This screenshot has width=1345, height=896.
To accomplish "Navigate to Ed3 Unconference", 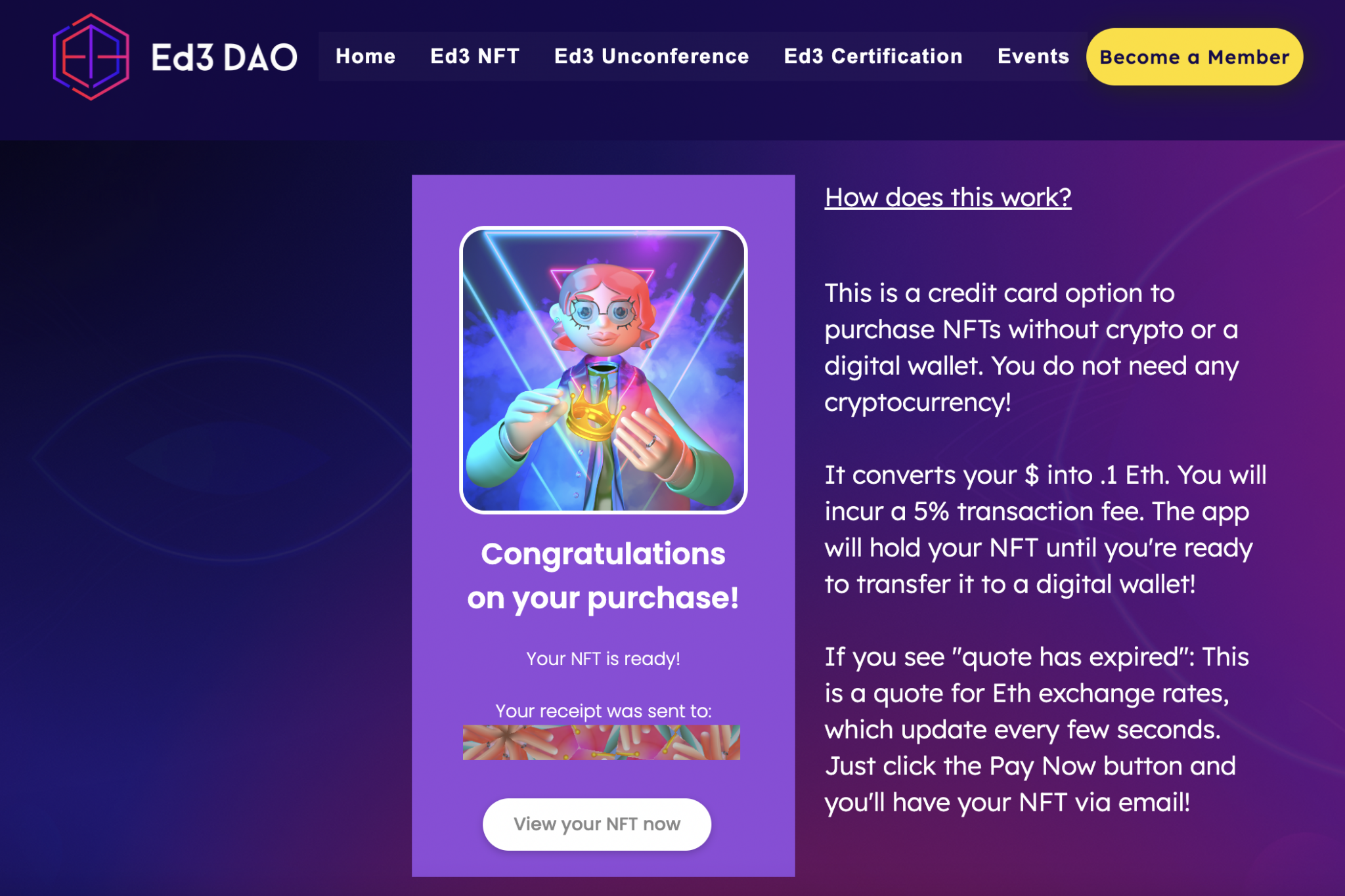I will (x=651, y=56).
